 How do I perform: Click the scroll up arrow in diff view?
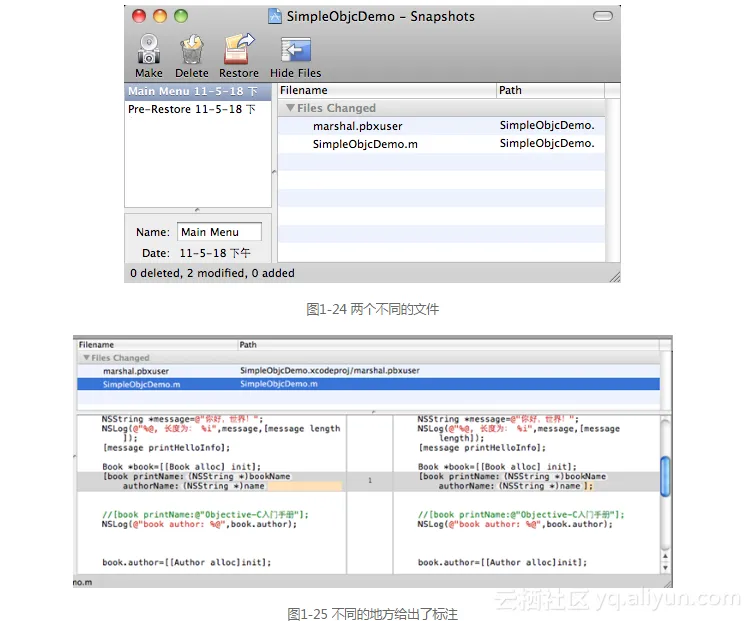click(x=665, y=556)
